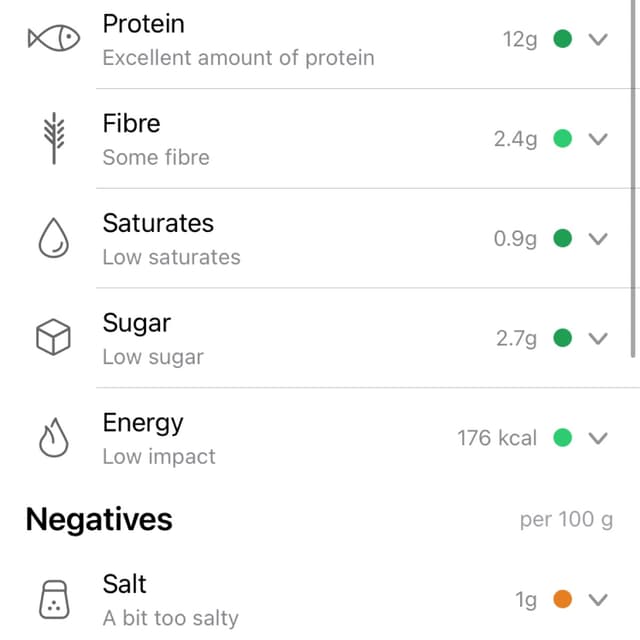The height and width of the screenshot is (640, 640).
Task: Tap the salt shaker icon
Action: pos(54,600)
